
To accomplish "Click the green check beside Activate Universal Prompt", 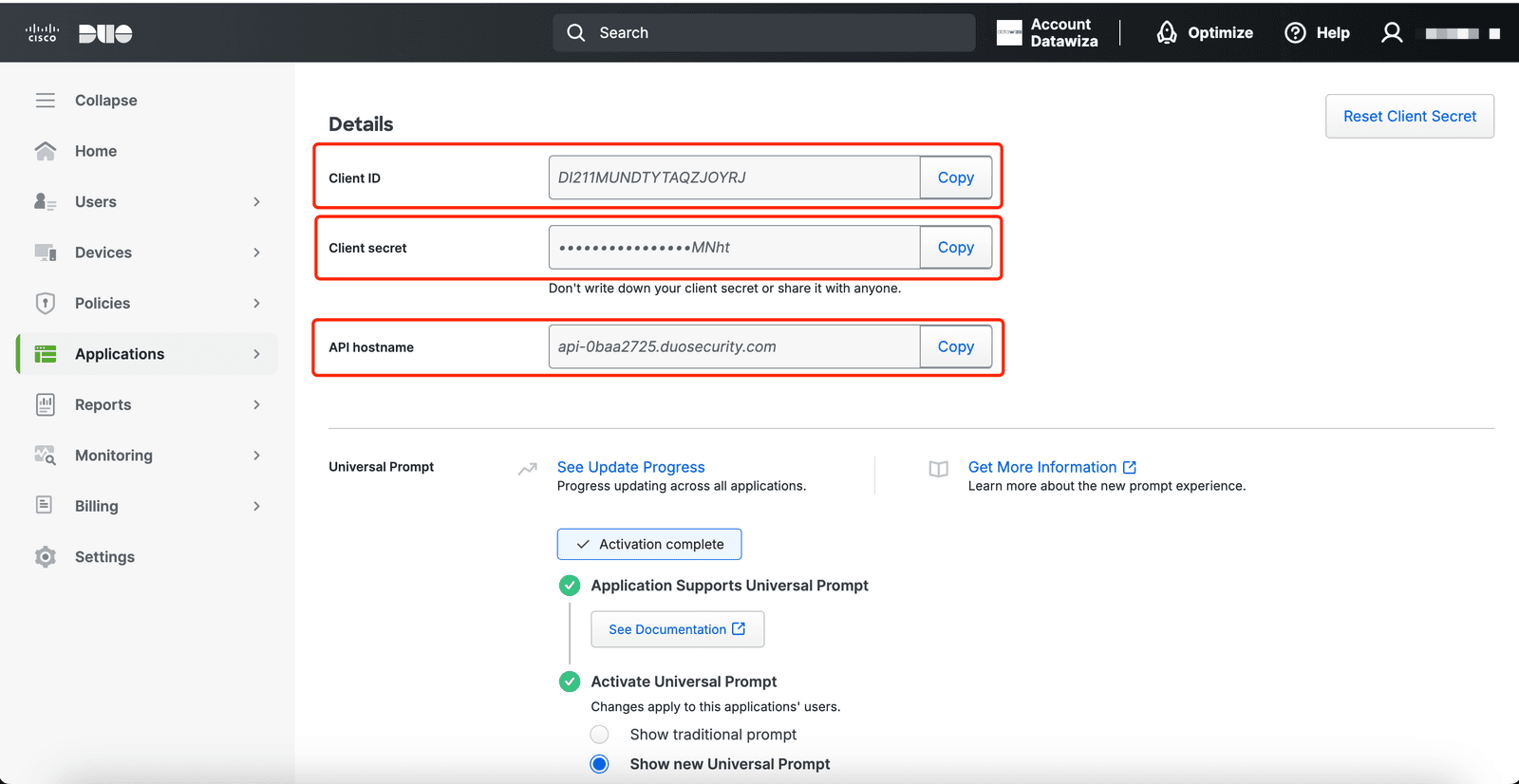I will point(570,681).
